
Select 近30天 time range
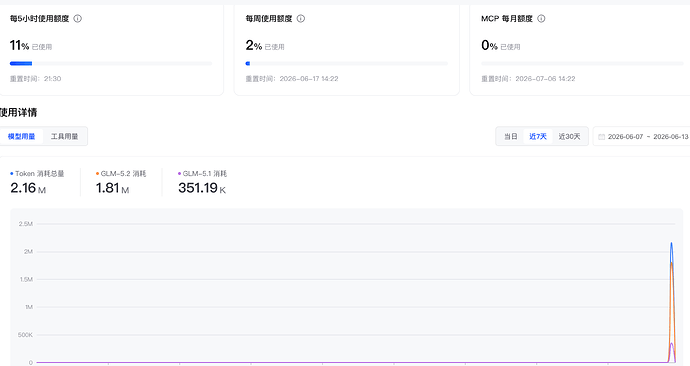(x=569, y=136)
